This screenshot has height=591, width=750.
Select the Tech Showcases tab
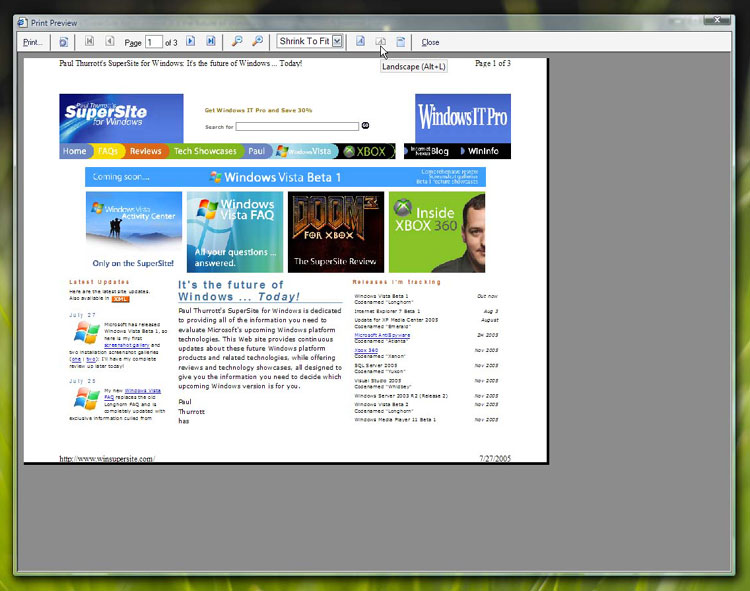tap(205, 151)
